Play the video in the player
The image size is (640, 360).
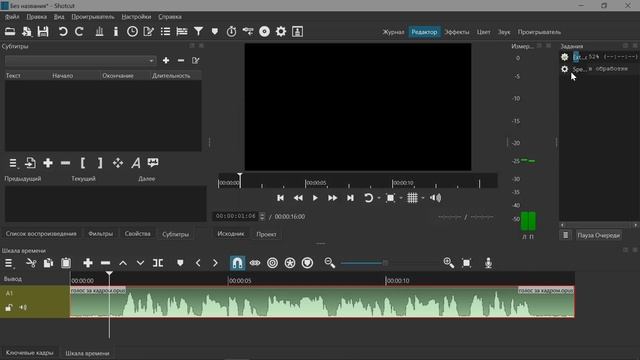pos(315,198)
